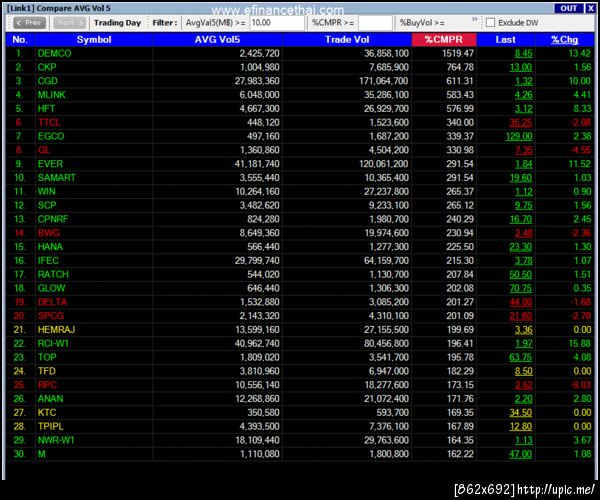The height and width of the screenshot is (500, 600).
Task: Select the TTCL symbol
Action: coord(49,122)
